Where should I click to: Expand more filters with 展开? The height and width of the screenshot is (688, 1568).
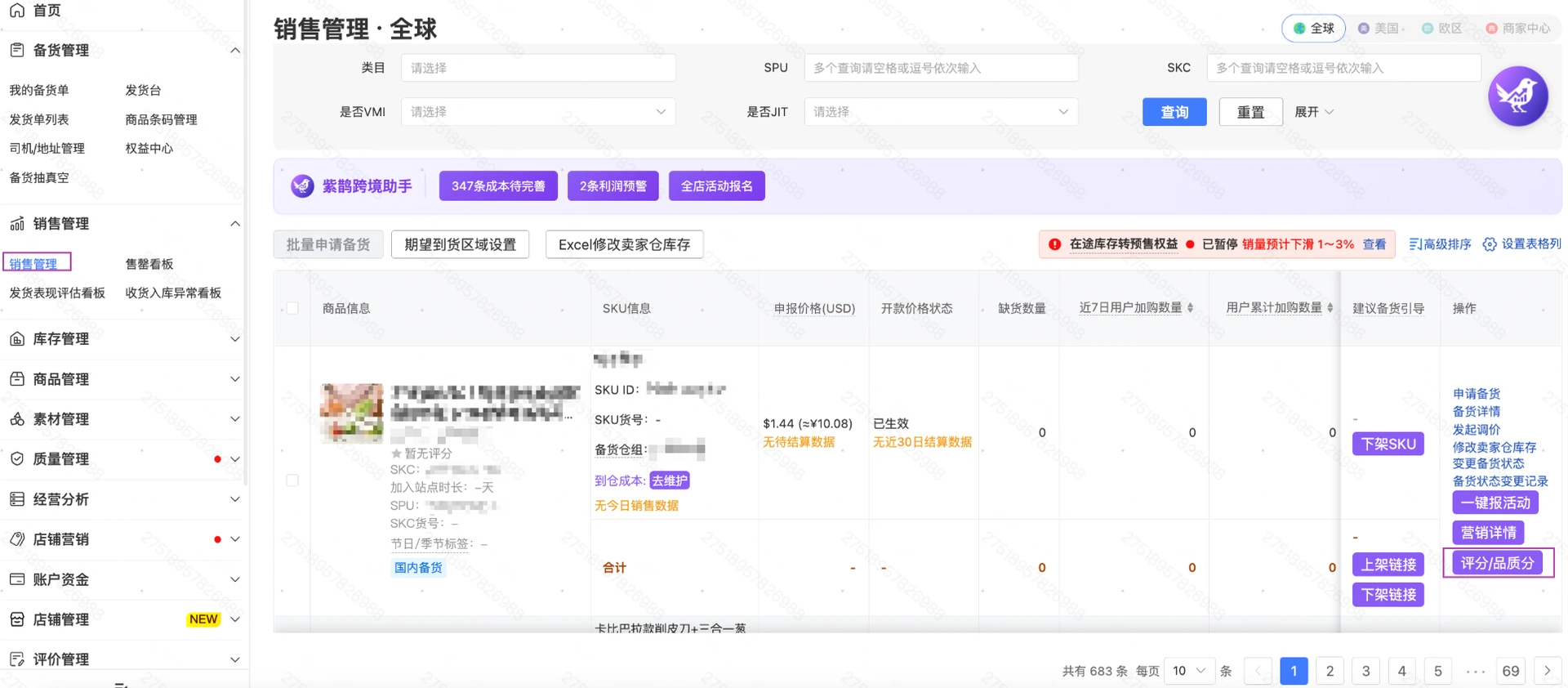[1313, 112]
